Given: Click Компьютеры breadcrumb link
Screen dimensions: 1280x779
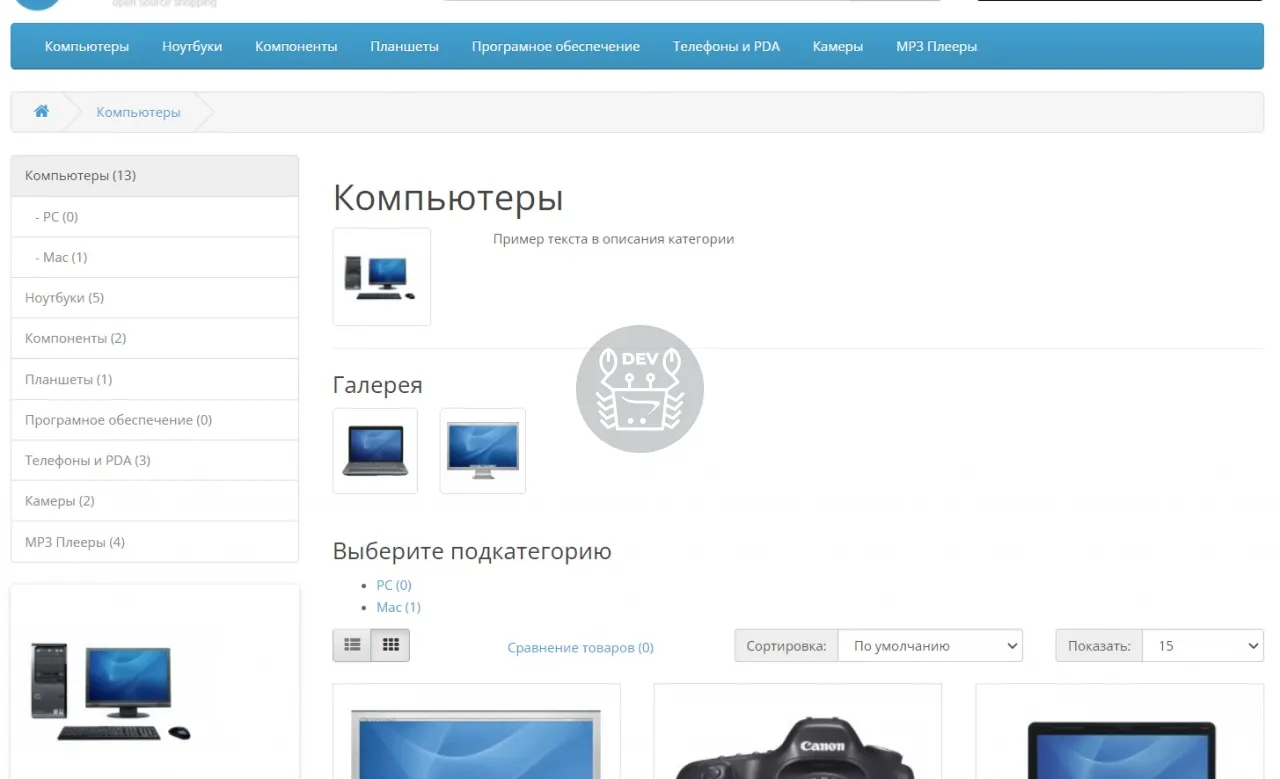Looking at the screenshot, I should [x=138, y=112].
